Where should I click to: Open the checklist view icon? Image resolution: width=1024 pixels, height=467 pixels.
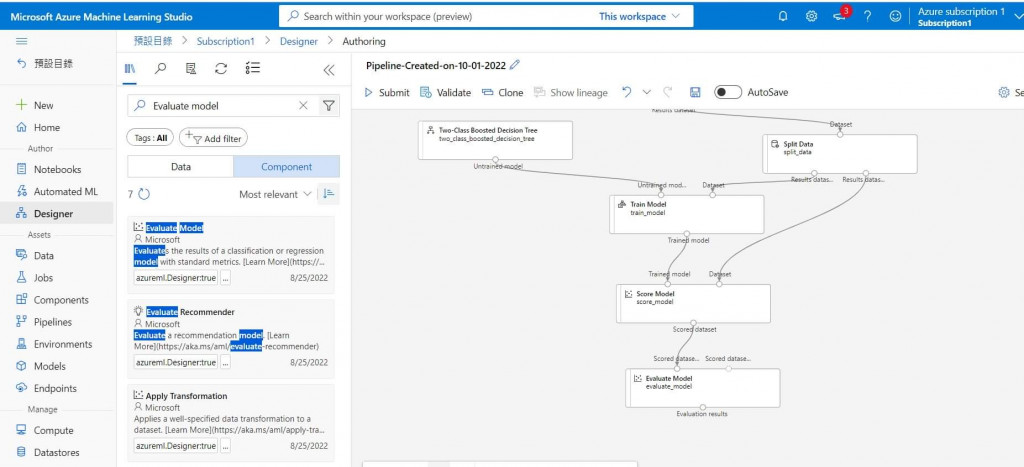(253, 69)
